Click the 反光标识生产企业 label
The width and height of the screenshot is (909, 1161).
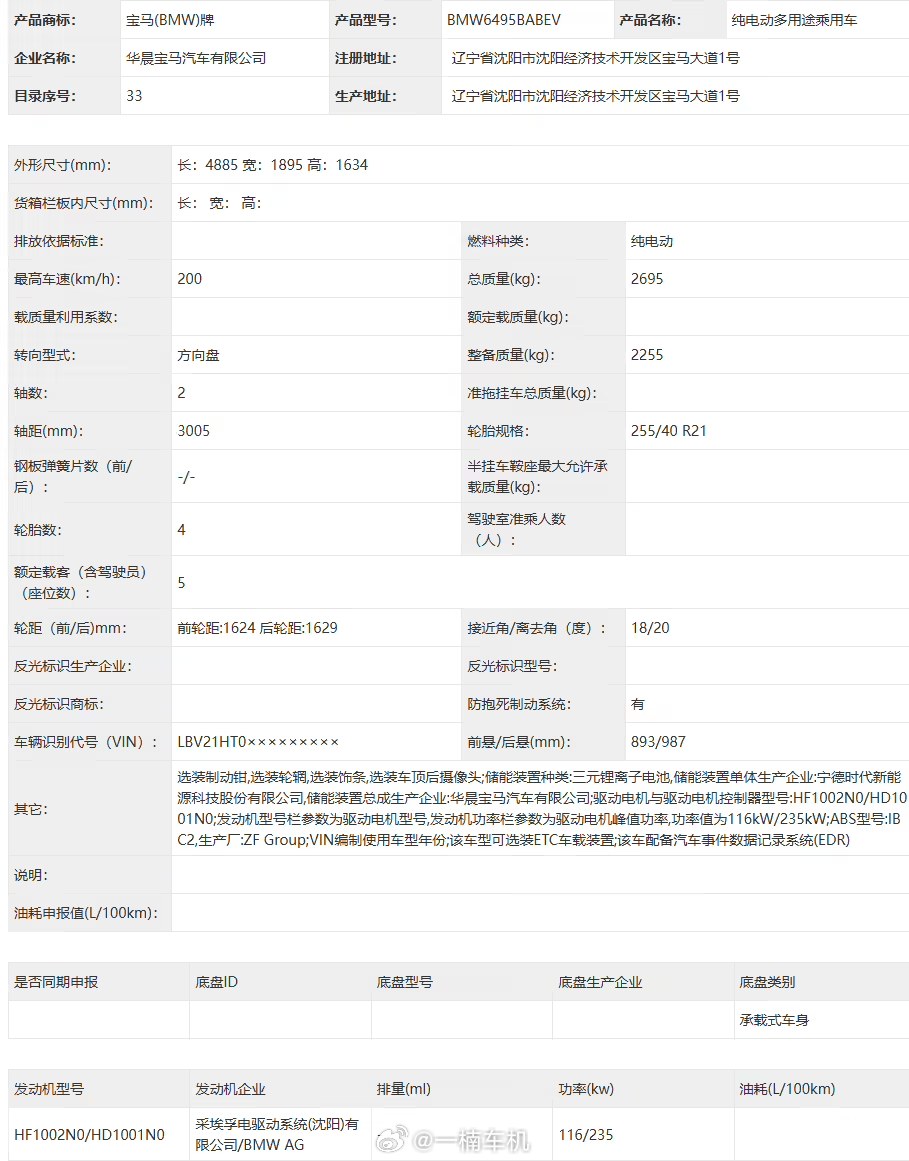pyautogui.click(x=73, y=666)
